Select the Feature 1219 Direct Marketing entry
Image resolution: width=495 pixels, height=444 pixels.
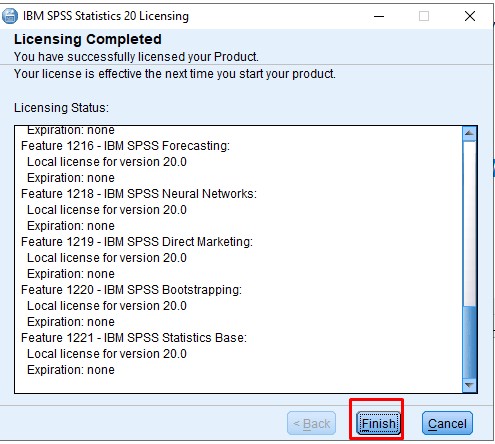137,242
